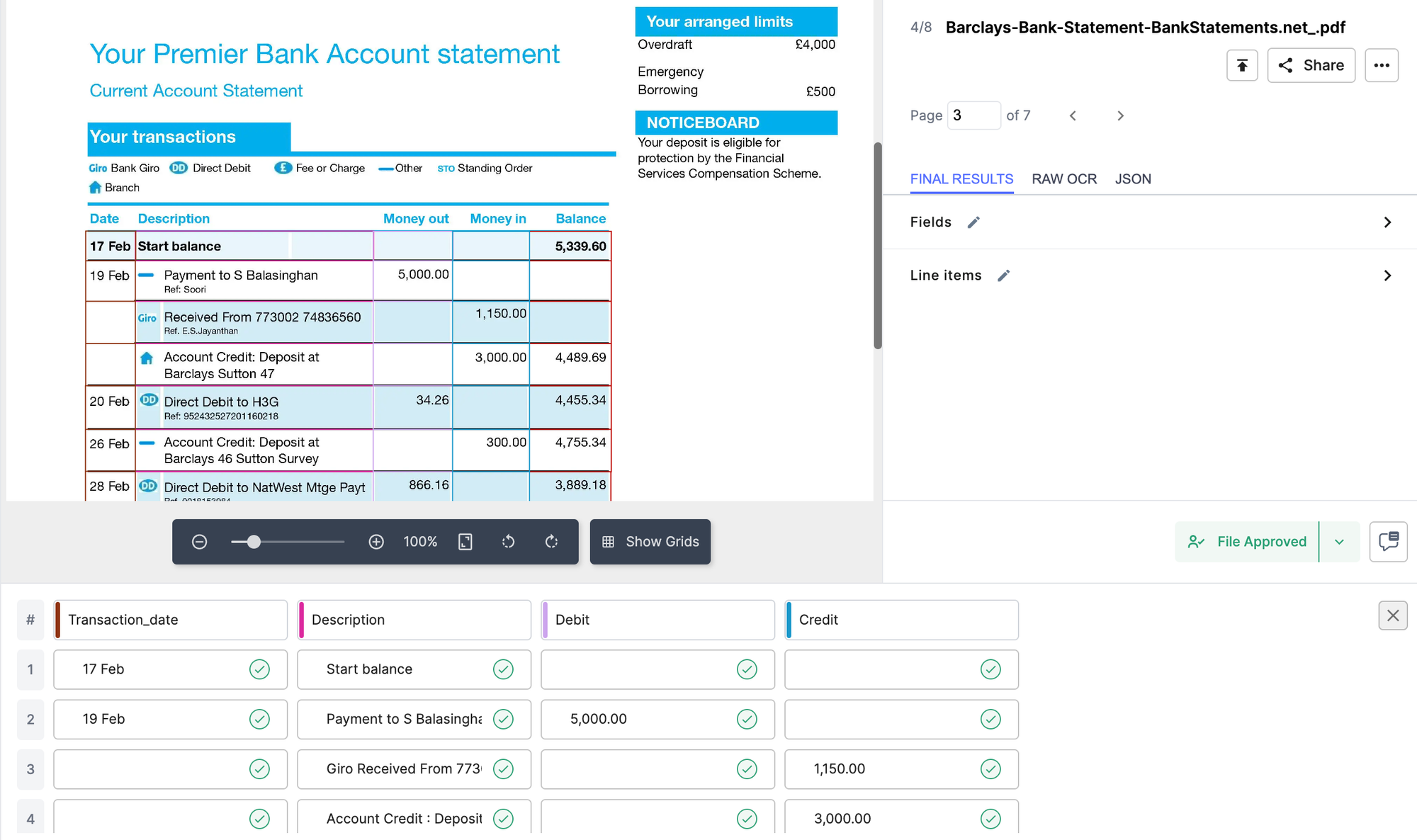Click the zoom out minus icon
Screen dimensions: 1417x840
(x=200, y=541)
